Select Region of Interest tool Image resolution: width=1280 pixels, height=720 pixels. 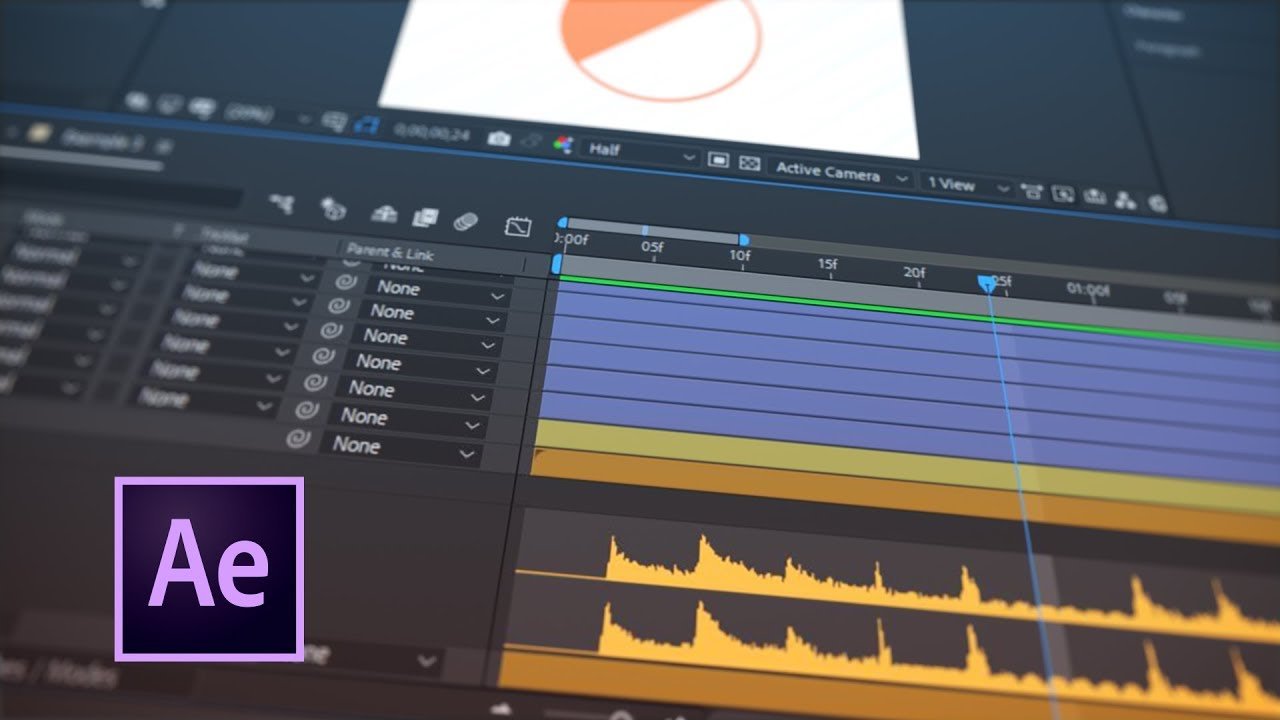[718, 158]
